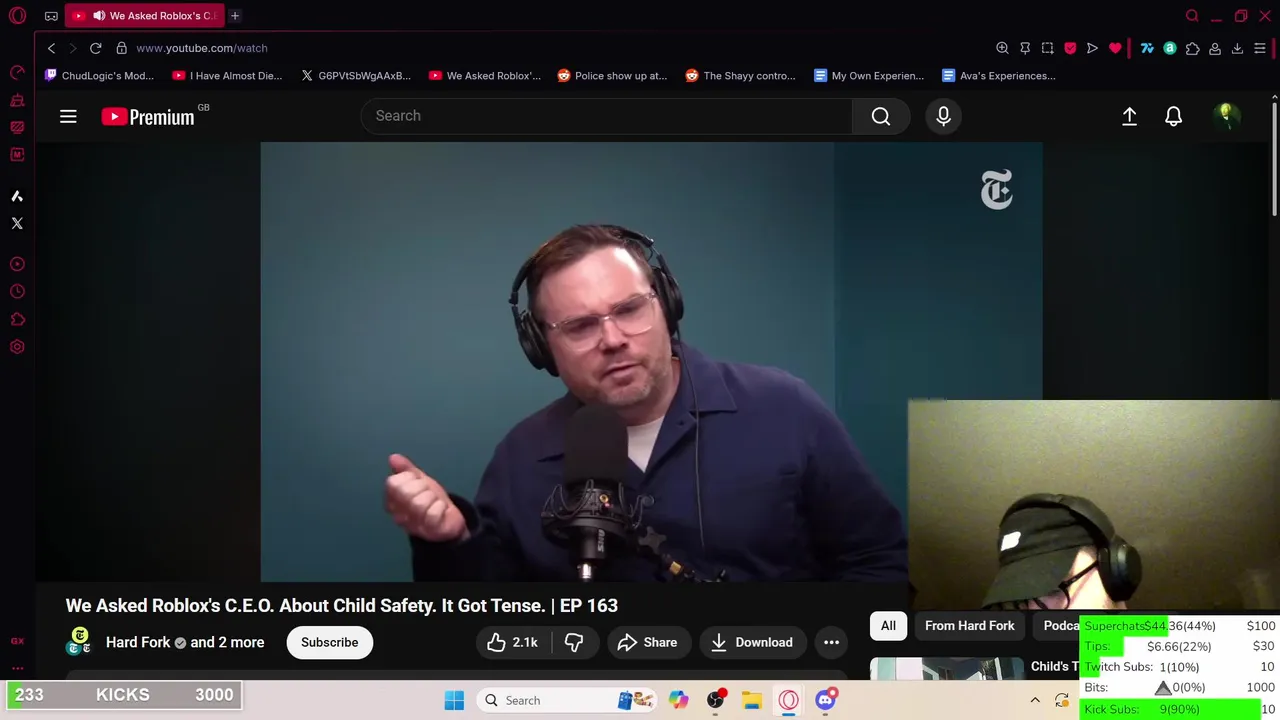Share the video
The image size is (1280, 720).
[647, 642]
